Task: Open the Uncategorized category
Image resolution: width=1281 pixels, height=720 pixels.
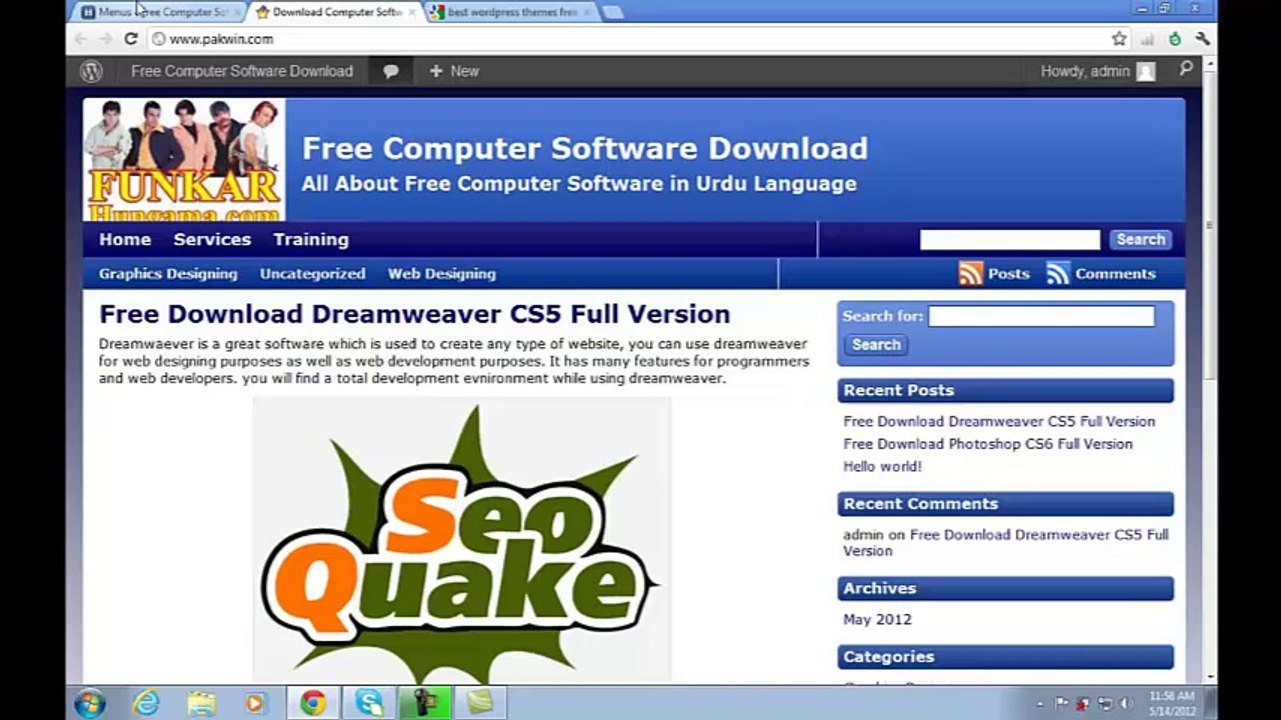Action: pyautogui.click(x=313, y=273)
